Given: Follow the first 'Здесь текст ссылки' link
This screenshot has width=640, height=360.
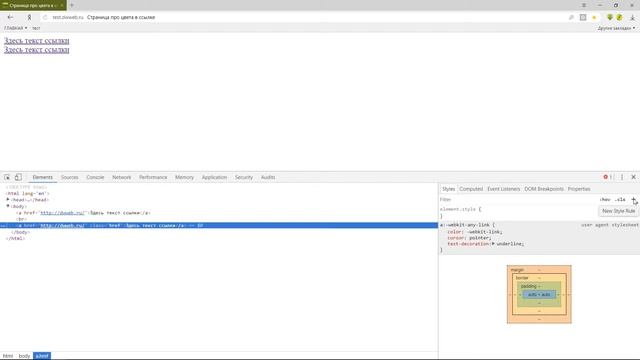Looking at the screenshot, I should (x=37, y=41).
